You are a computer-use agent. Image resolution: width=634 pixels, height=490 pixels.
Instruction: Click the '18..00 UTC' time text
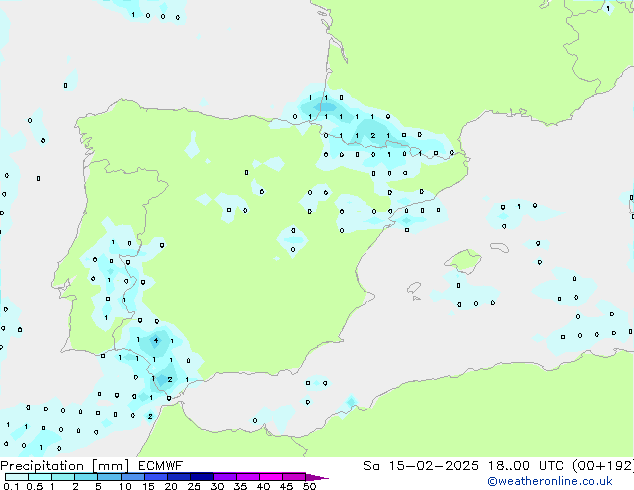coord(526,466)
